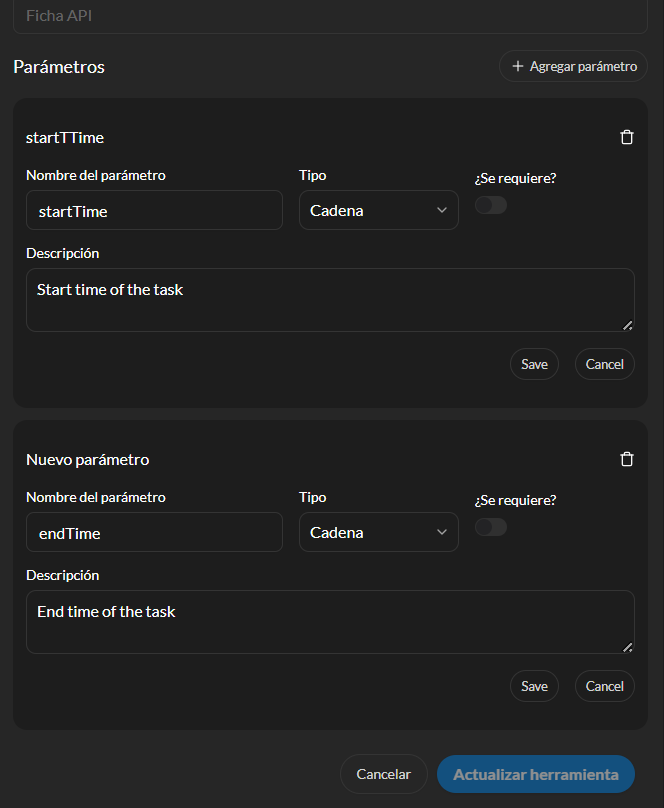This screenshot has width=664, height=808.
Task: Open Tipo dropdown for startTime parameter
Action: click(x=379, y=210)
